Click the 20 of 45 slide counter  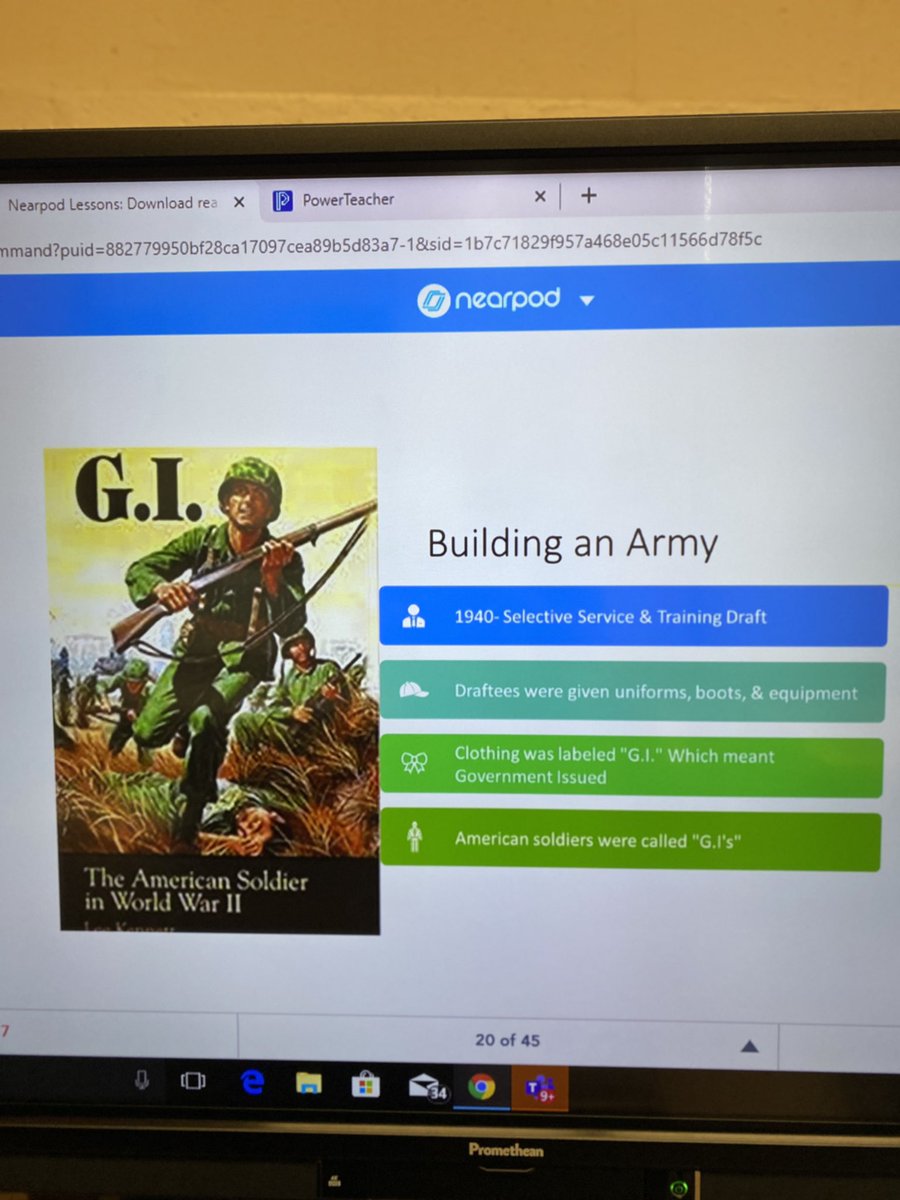coord(507,1040)
